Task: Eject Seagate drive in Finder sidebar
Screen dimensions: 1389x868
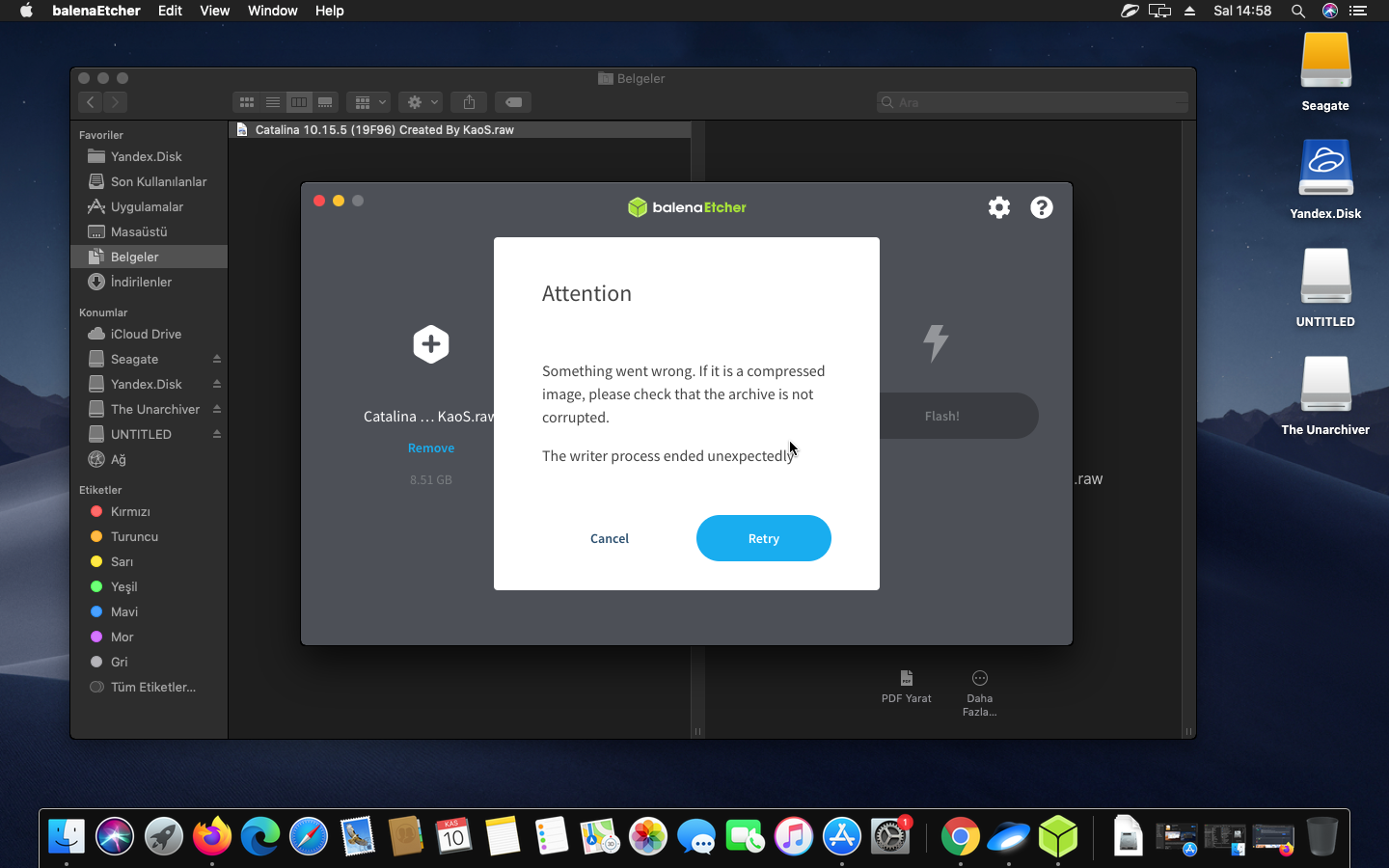Action: tap(217, 359)
